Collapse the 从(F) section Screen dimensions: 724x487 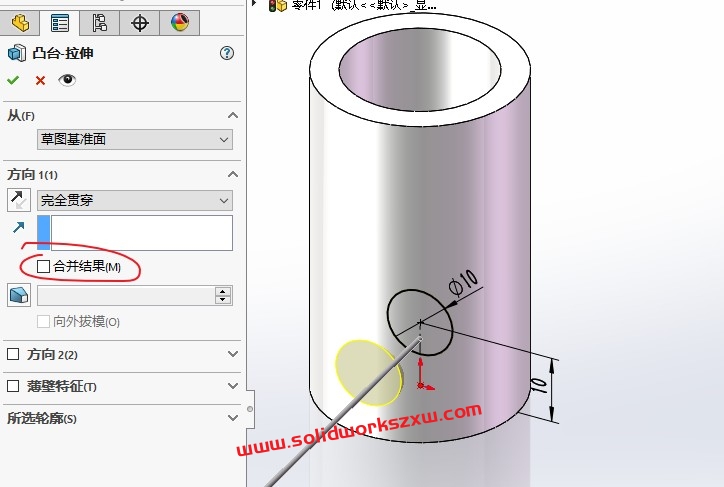coord(233,115)
